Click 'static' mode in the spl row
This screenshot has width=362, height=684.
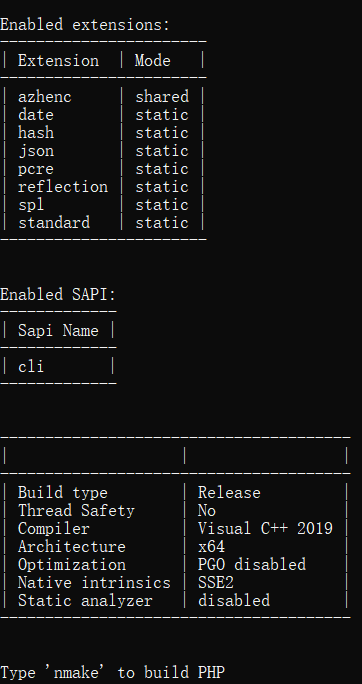point(162,205)
